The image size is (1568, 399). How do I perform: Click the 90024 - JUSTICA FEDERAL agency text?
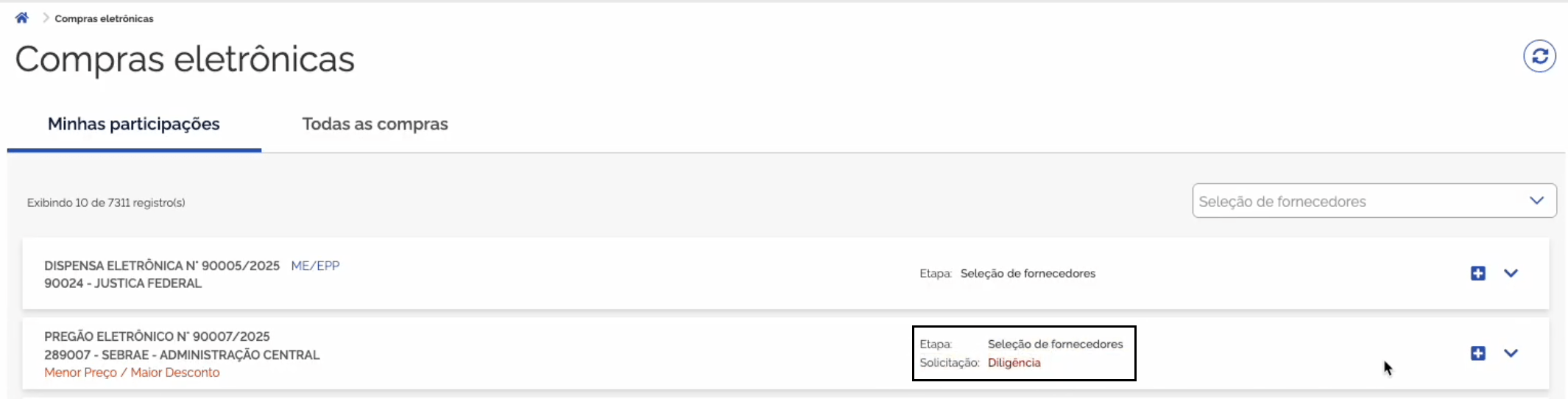pyautogui.click(x=123, y=283)
